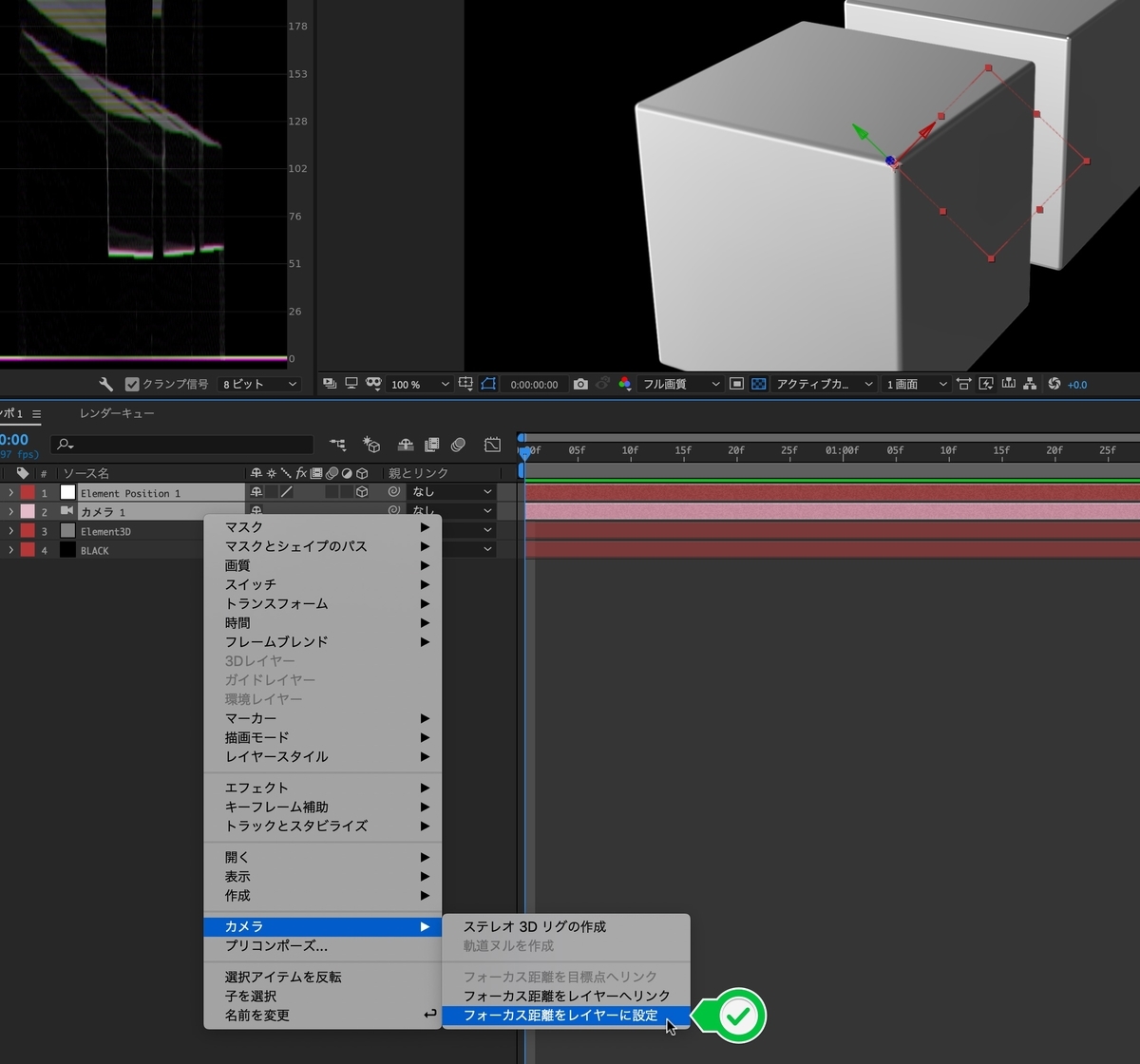The width and height of the screenshot is (1140, 1064).
Task: Take a snapshot with the camera icon
Action: click(x=580, y=384)
